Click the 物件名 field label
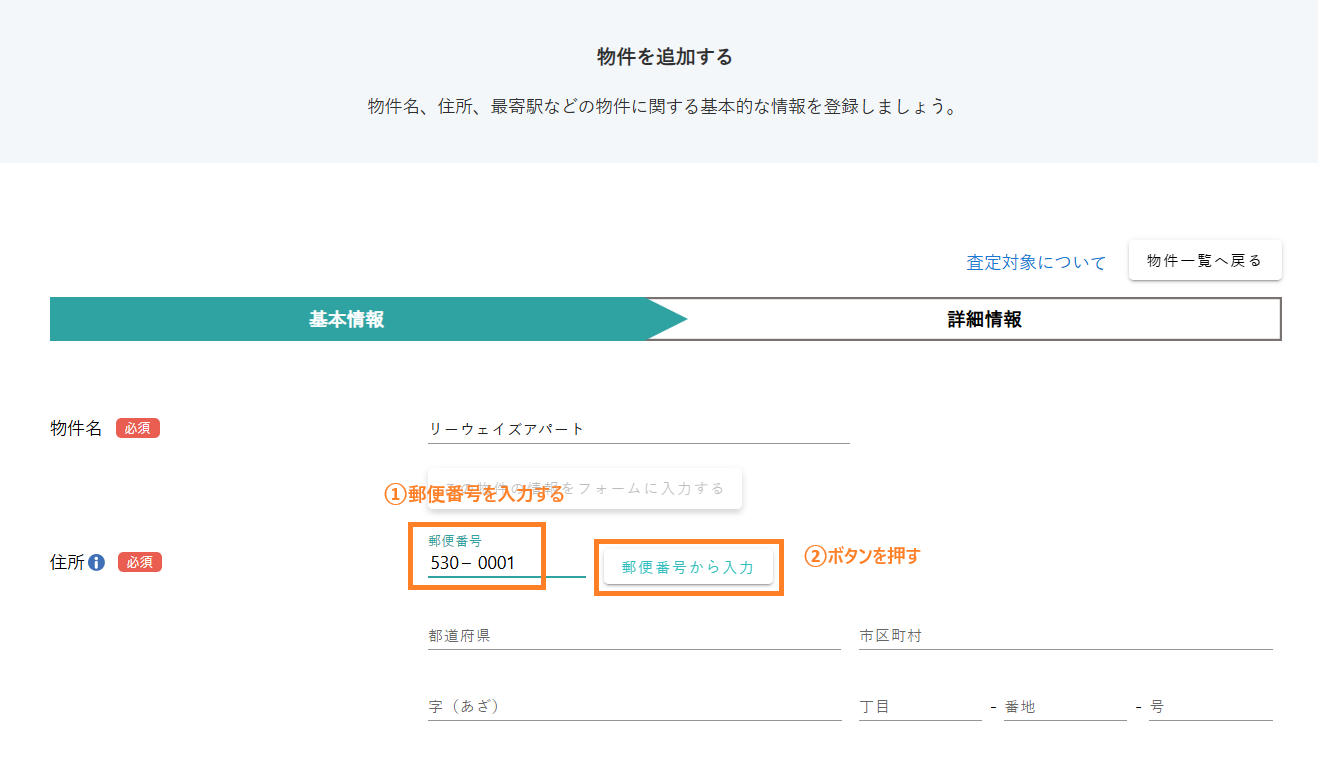Image resolution: width=1318 pixels, height=768 pixels. (x=76, y=428)
